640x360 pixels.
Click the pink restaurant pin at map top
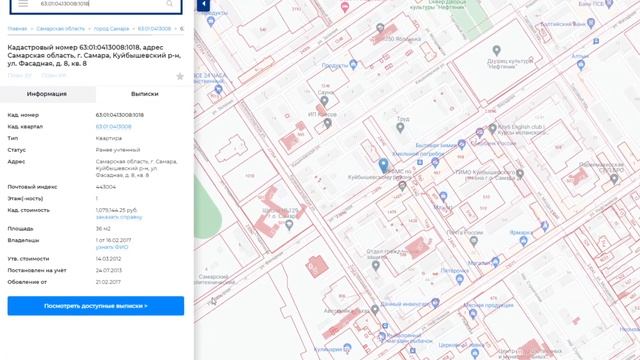click(x=345, y=7)
